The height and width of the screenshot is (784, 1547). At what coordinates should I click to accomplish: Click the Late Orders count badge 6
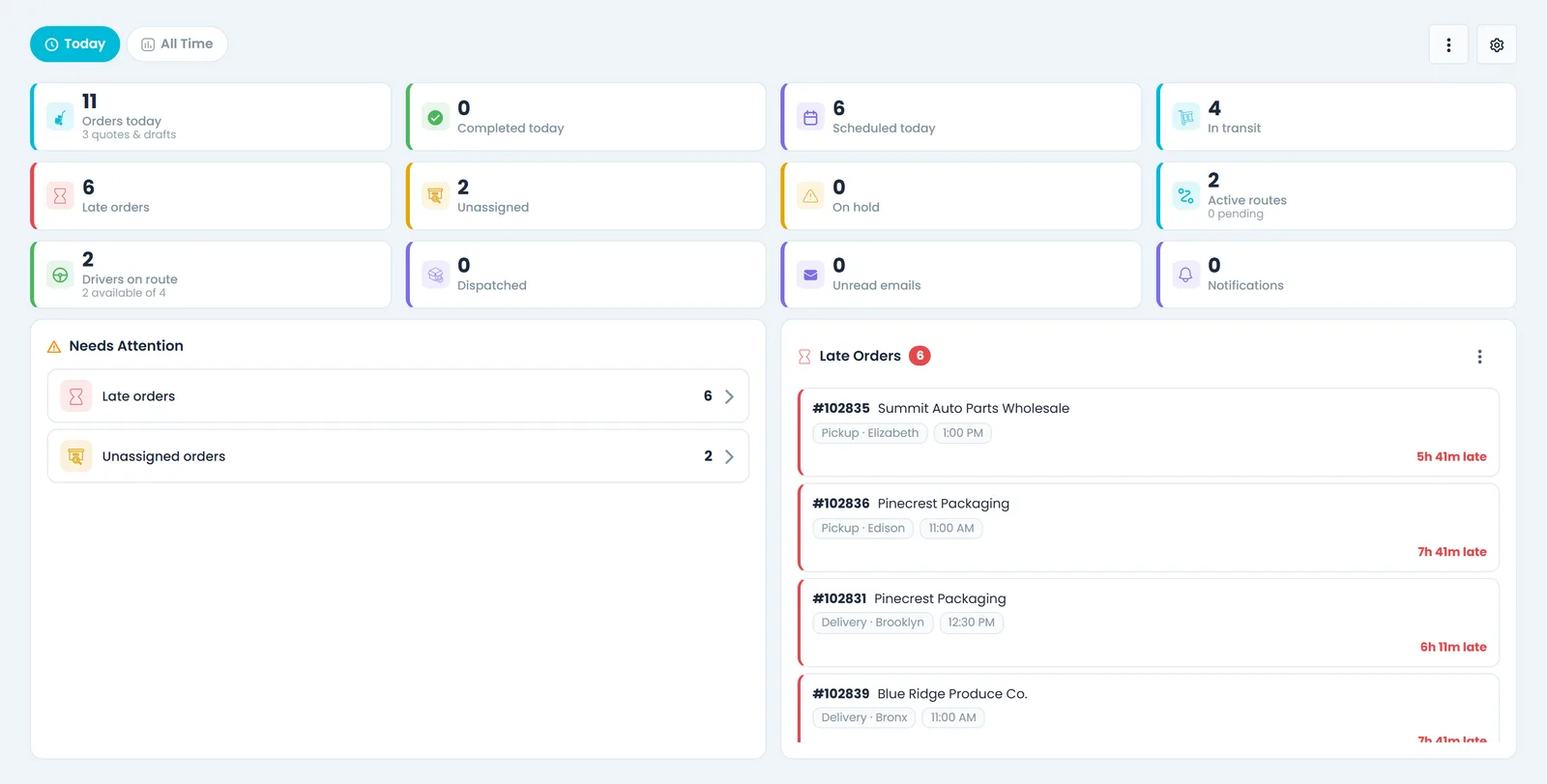click(x=919, y=356)
